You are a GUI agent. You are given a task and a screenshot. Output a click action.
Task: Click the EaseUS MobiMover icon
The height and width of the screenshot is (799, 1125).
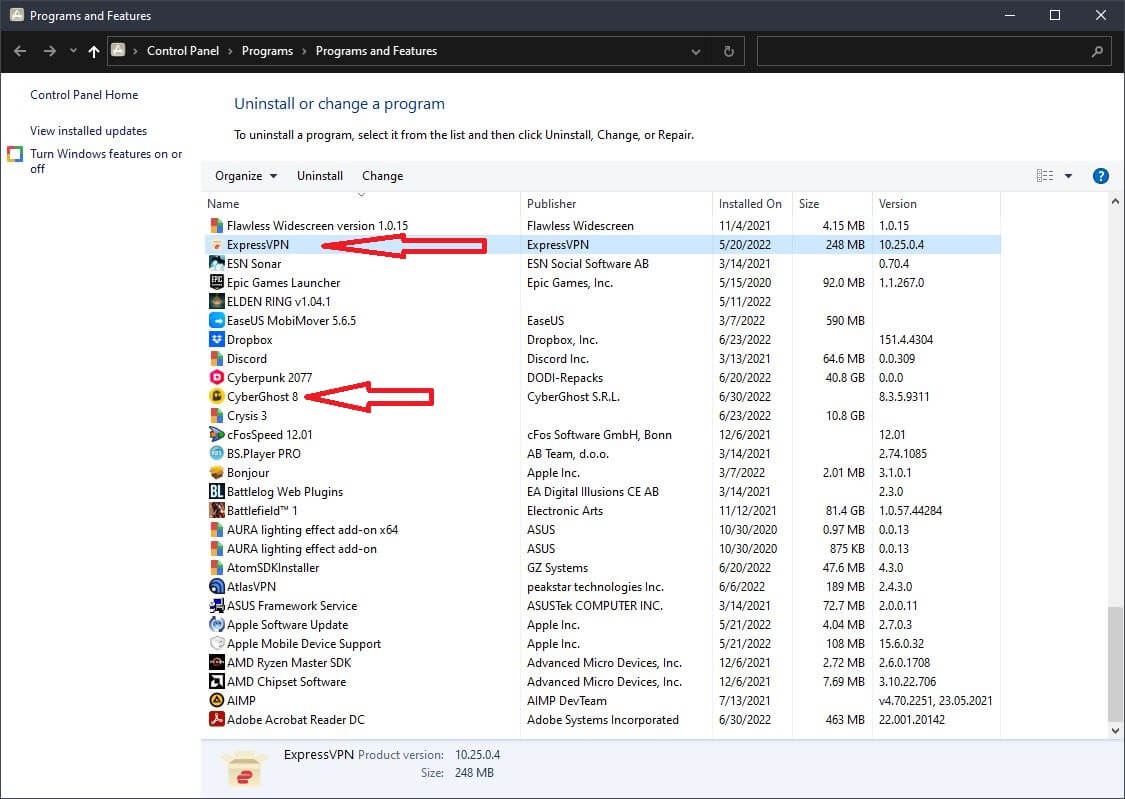coord(216,321)
